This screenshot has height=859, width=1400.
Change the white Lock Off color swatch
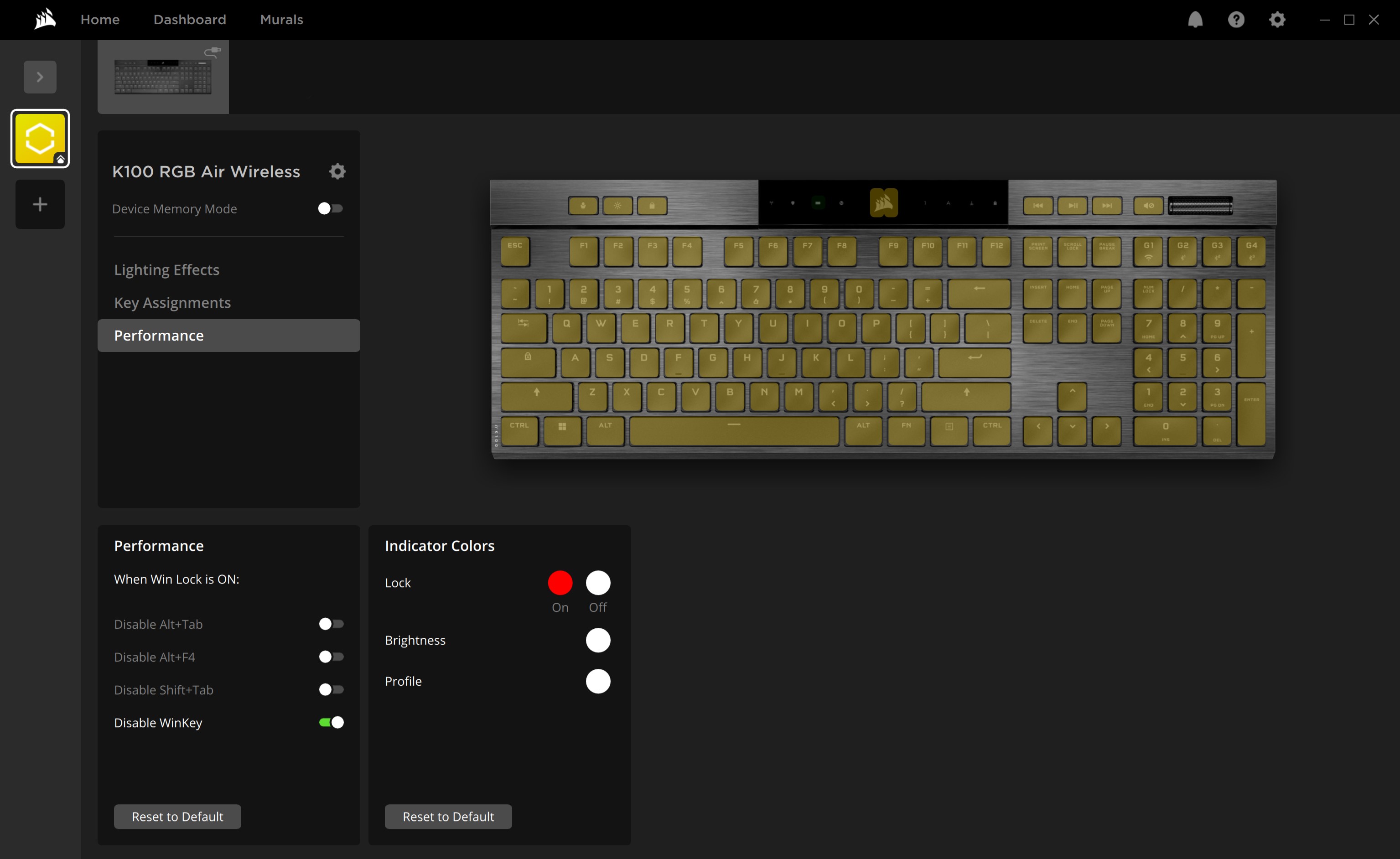(x=598, y=583)
